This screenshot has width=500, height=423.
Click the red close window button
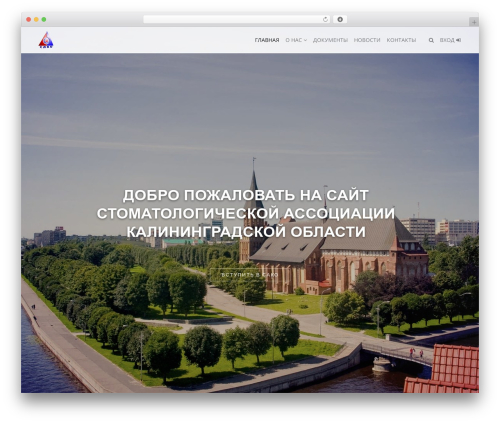coord(29,20)
